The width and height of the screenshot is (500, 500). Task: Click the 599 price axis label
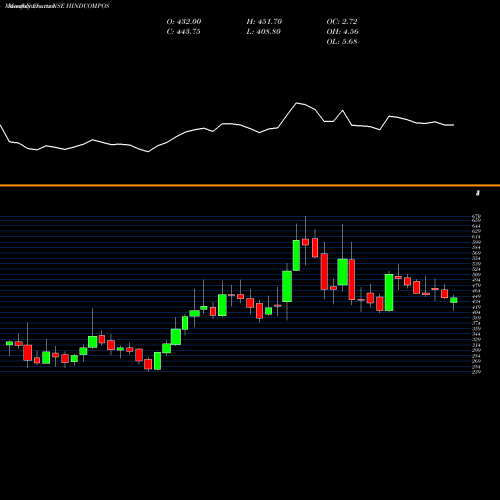click(477, 242)
